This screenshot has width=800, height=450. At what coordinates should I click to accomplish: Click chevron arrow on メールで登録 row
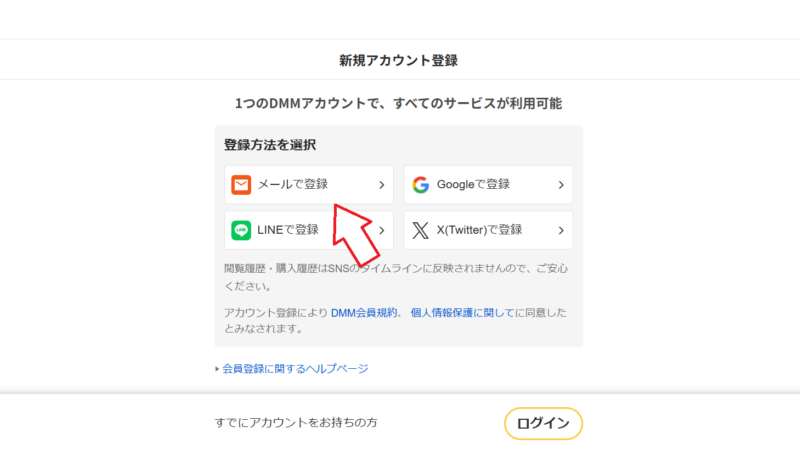click(382, 185)
